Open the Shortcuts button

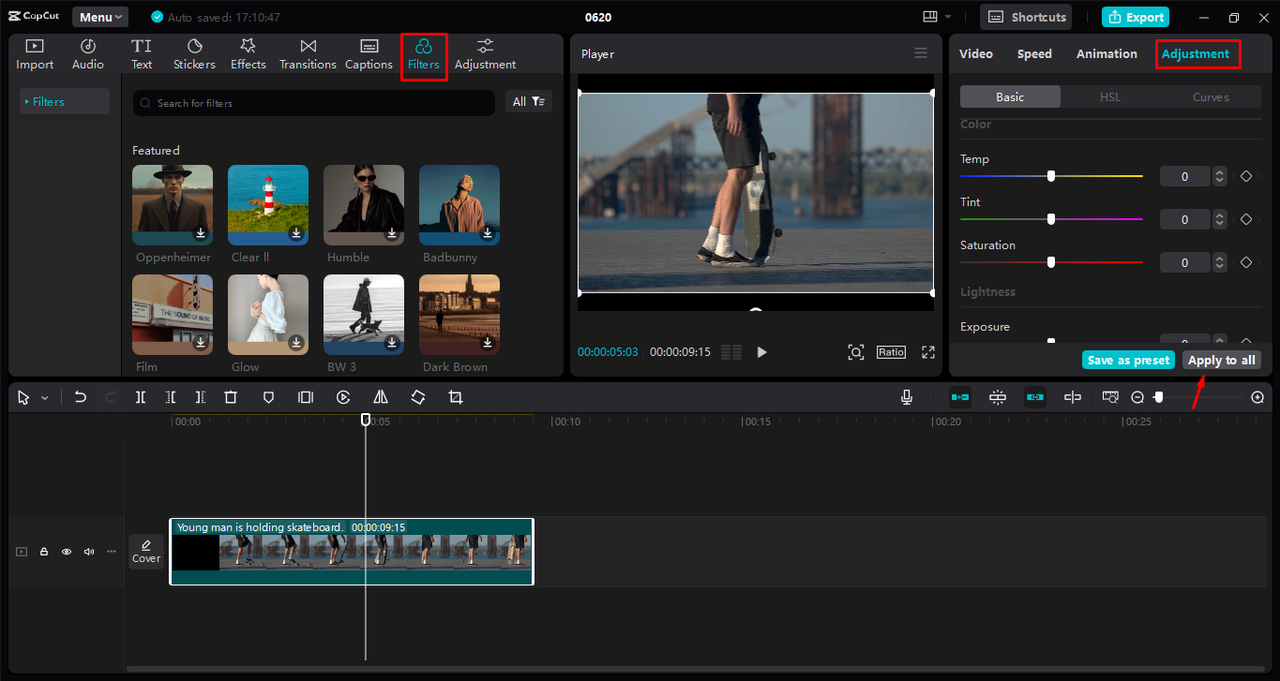tap(1026, 17)
